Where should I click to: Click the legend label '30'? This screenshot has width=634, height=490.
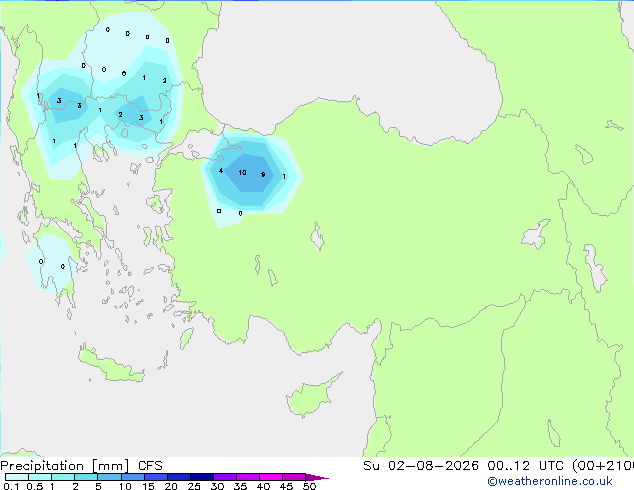pos(217,486)
